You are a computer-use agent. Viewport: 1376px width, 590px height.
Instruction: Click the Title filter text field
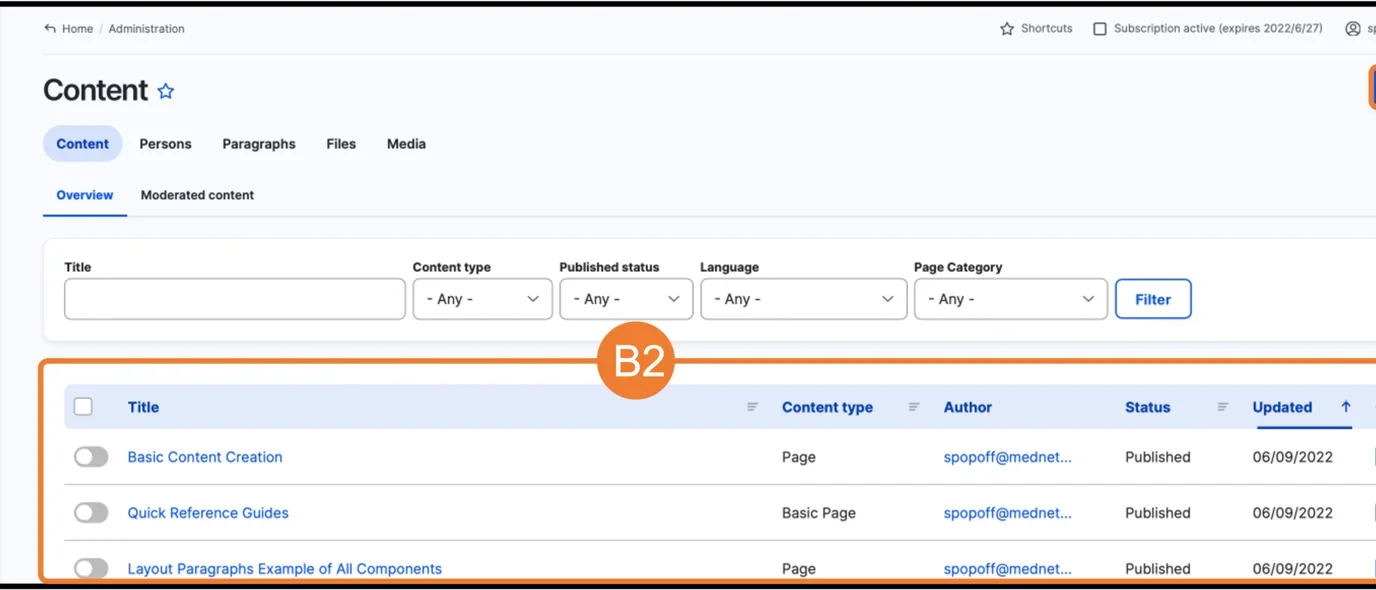tap(235, 299)
